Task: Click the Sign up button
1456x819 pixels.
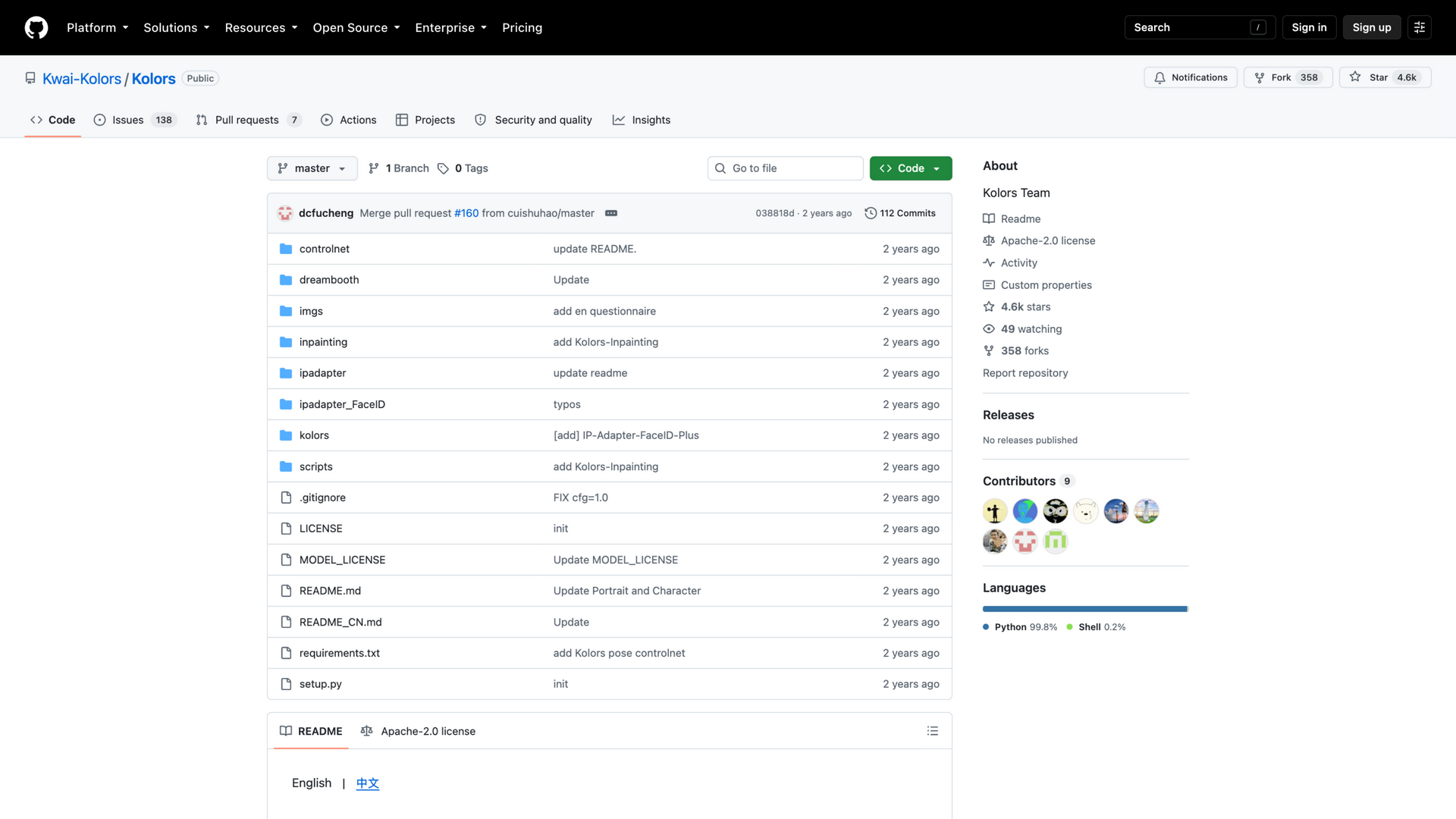Action: pyautogui.click(x=1372, y=27)
